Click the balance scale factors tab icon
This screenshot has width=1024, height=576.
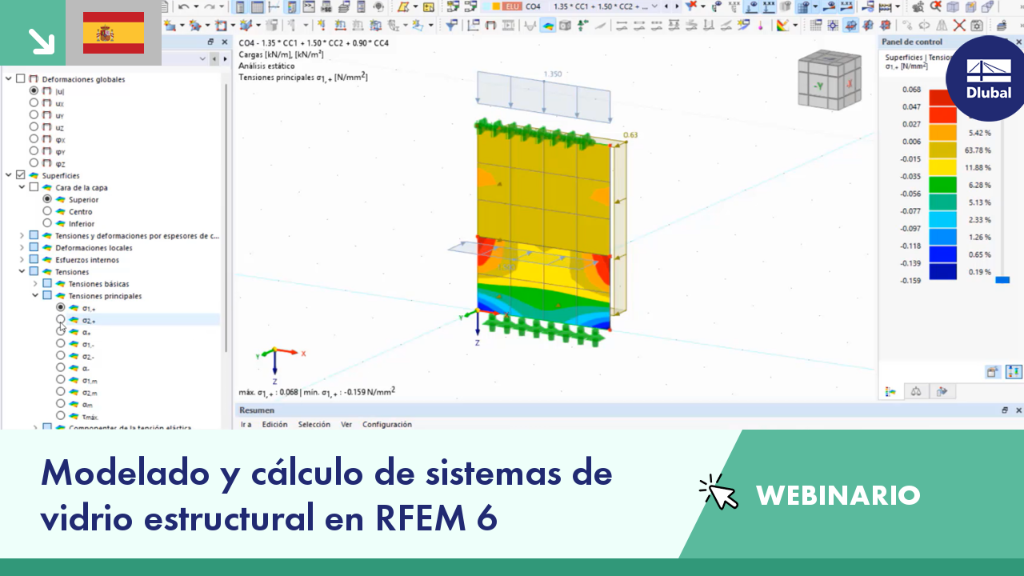pos(916,391)
